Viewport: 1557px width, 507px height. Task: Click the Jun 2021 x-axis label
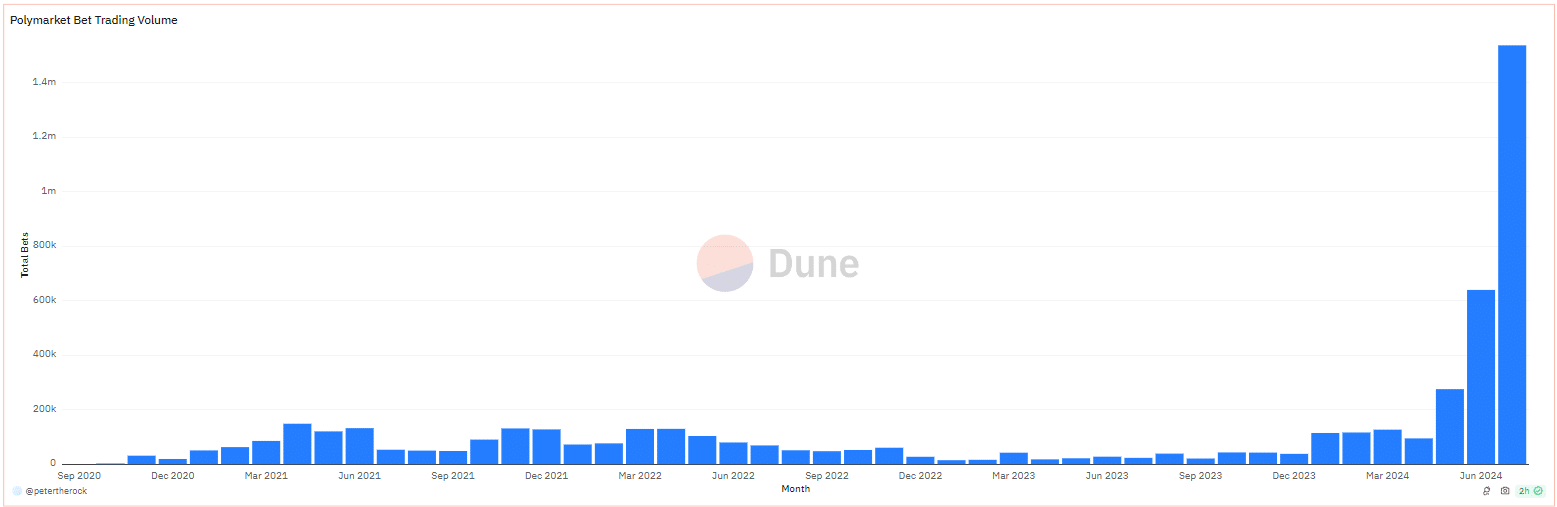point(359,476)
